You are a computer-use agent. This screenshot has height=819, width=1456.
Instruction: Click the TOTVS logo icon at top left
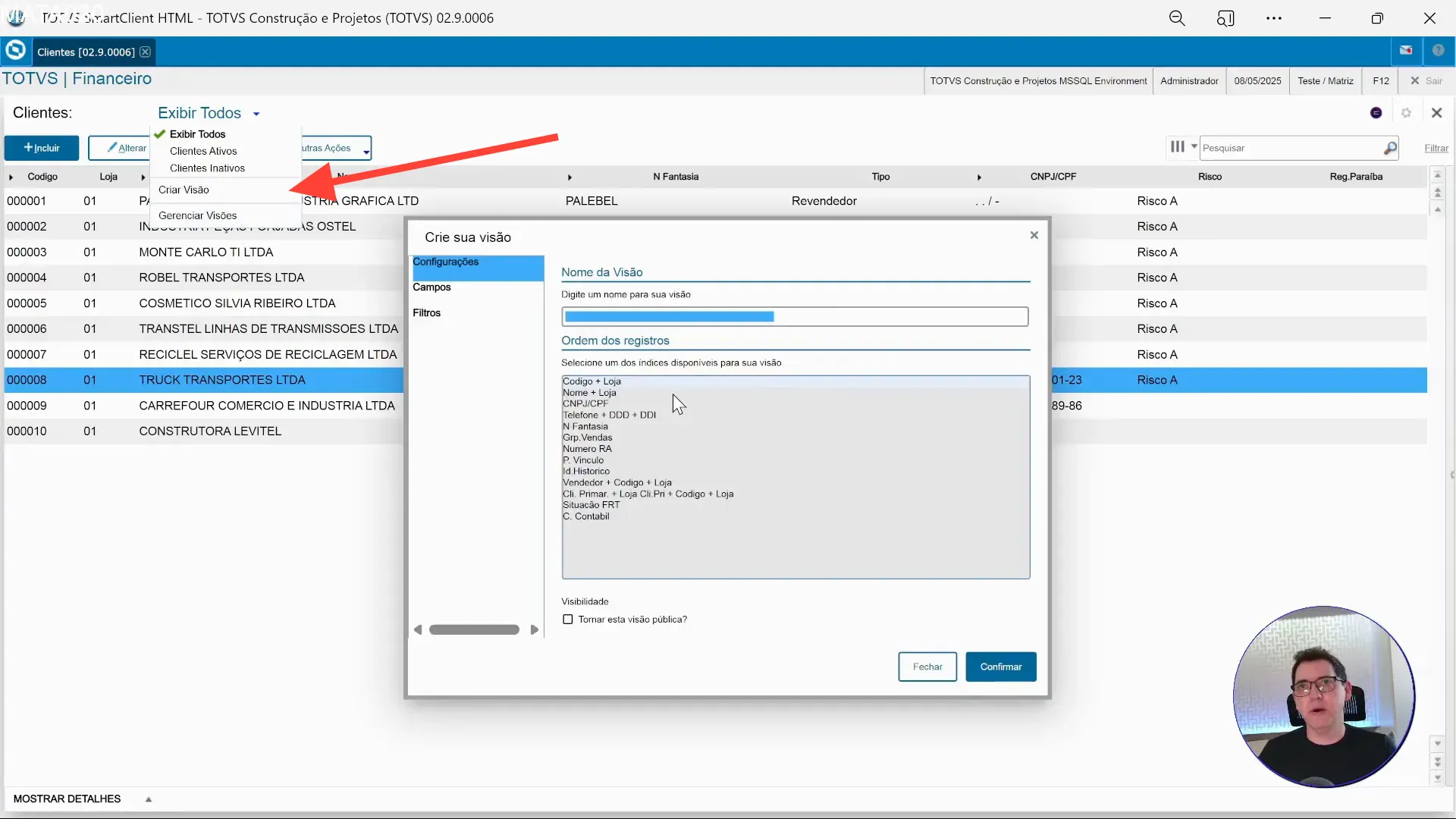click(x=15, y=51)
